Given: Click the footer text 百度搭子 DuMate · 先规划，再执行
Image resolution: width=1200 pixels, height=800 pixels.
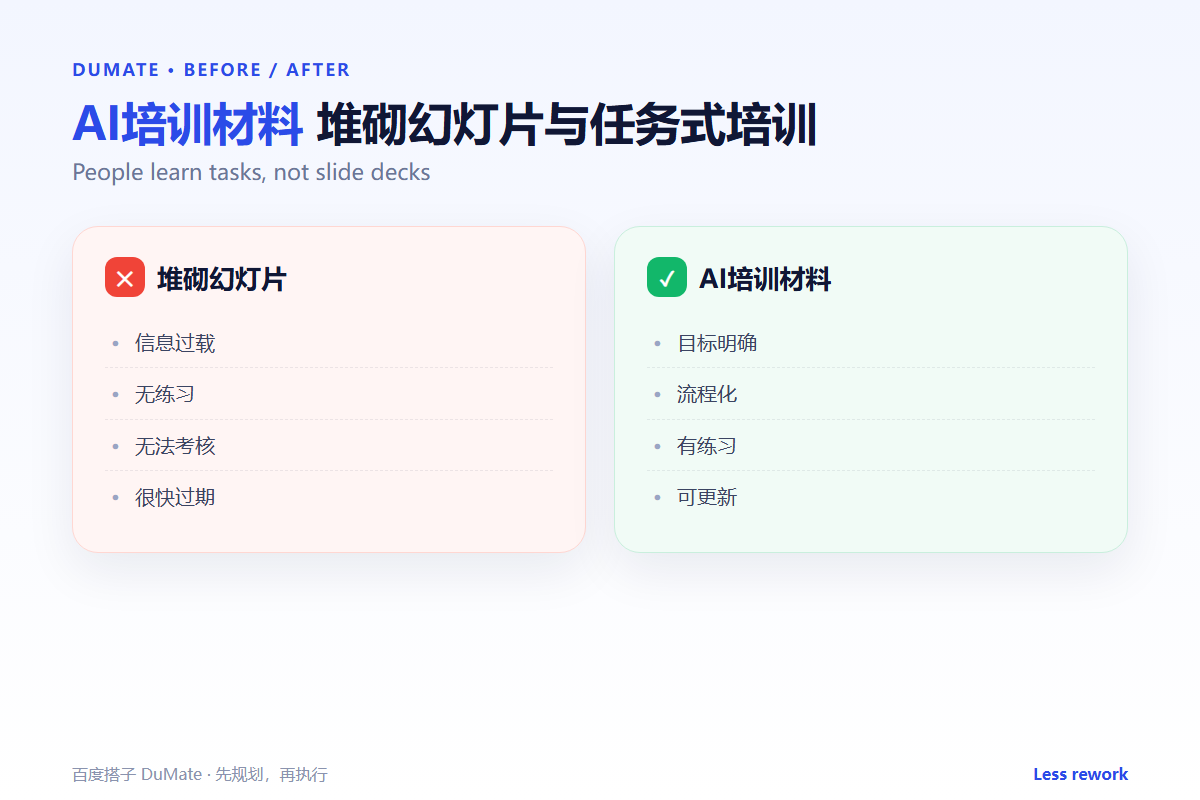Looking at the screenshot, I should click(x=200, y=775).
